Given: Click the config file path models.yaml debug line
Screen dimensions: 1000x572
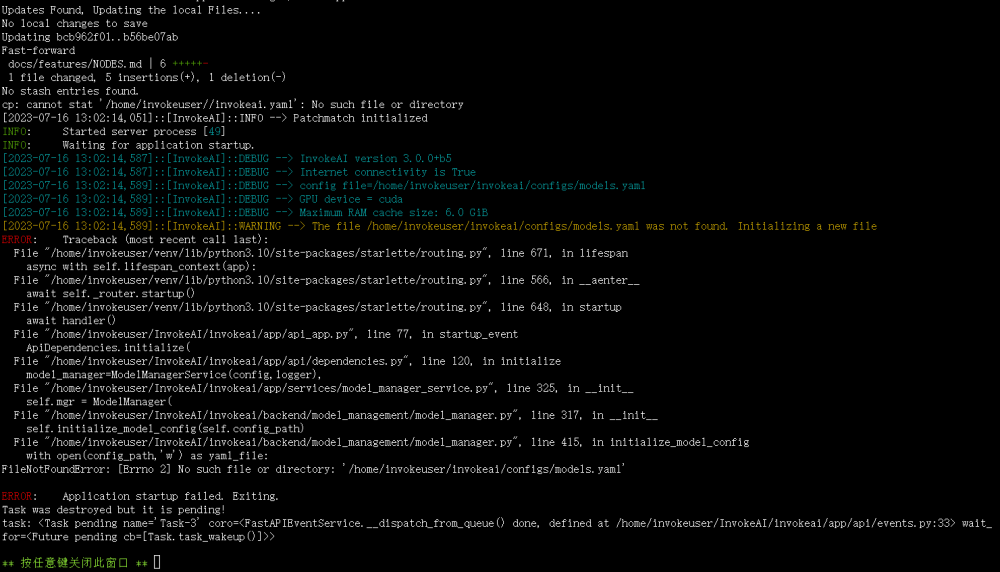Looking at the screenshot, I should click(323, 186).
